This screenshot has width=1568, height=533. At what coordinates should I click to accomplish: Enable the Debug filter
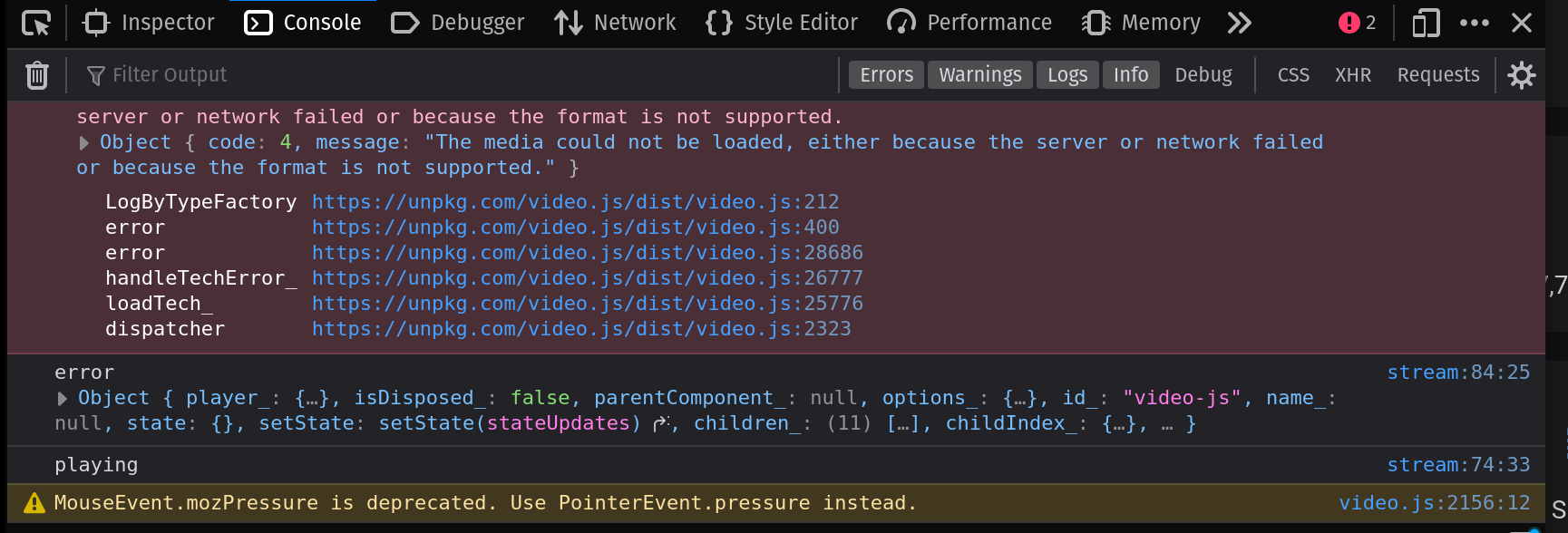pyautogui.click(x=1203, y=75)
